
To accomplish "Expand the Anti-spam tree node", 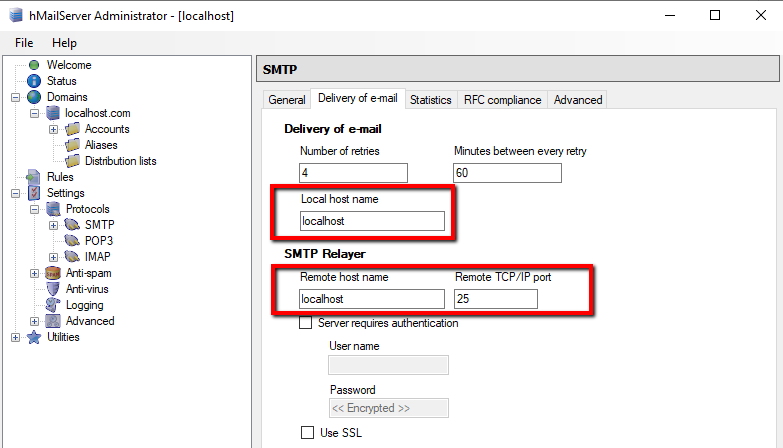I will coord(34,273).
